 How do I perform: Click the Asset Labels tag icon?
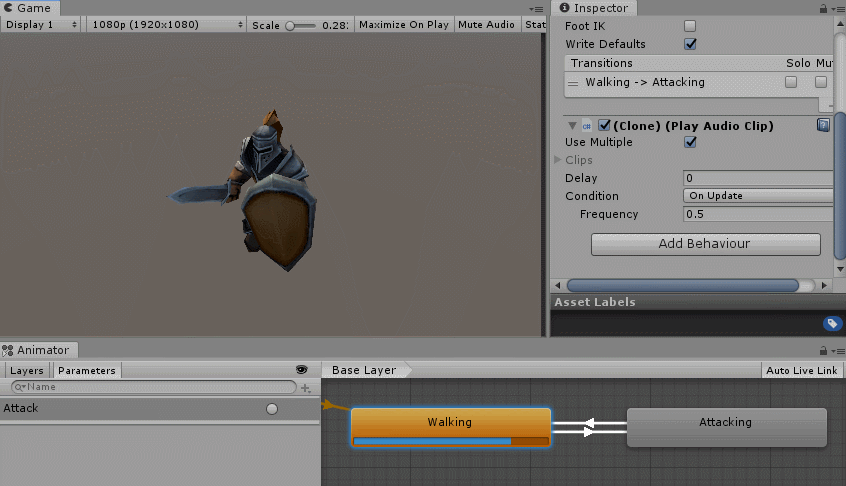pyautogui.click(x=833, y=323)
